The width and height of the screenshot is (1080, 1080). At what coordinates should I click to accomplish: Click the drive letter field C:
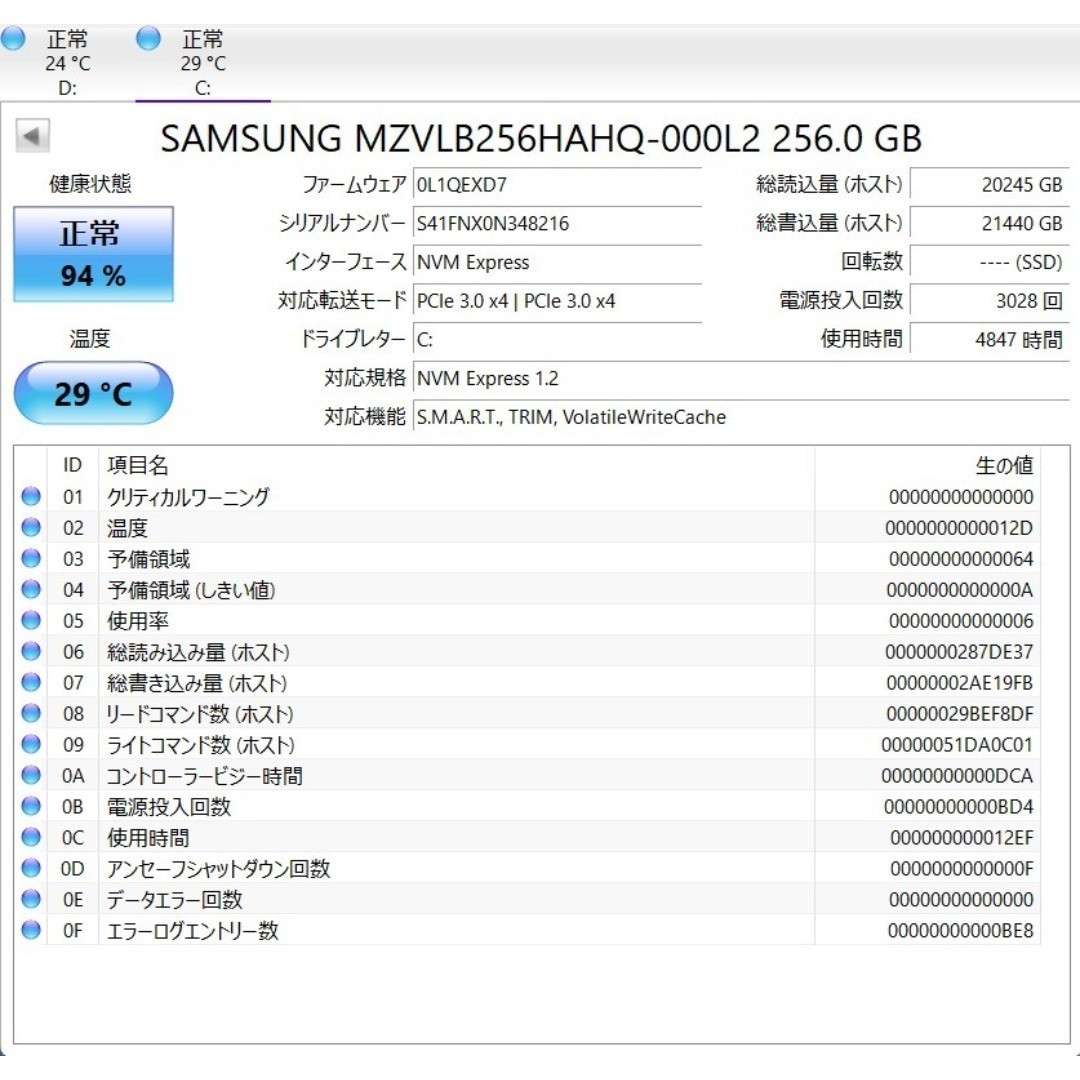tap(557, 340)
